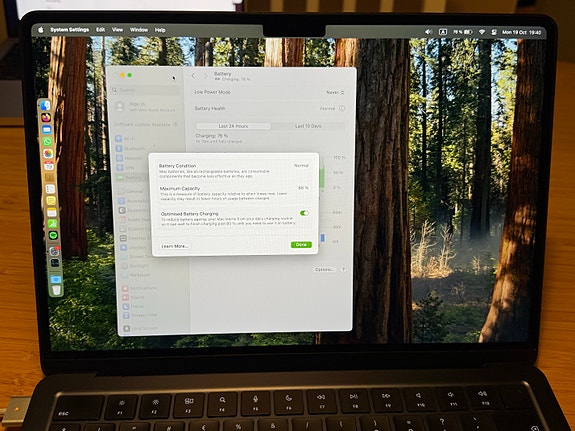Open WhatsApp from the Dock
The height and width of the screenshot is (431, 575).
pyautogui.click(x=47, y=141)
